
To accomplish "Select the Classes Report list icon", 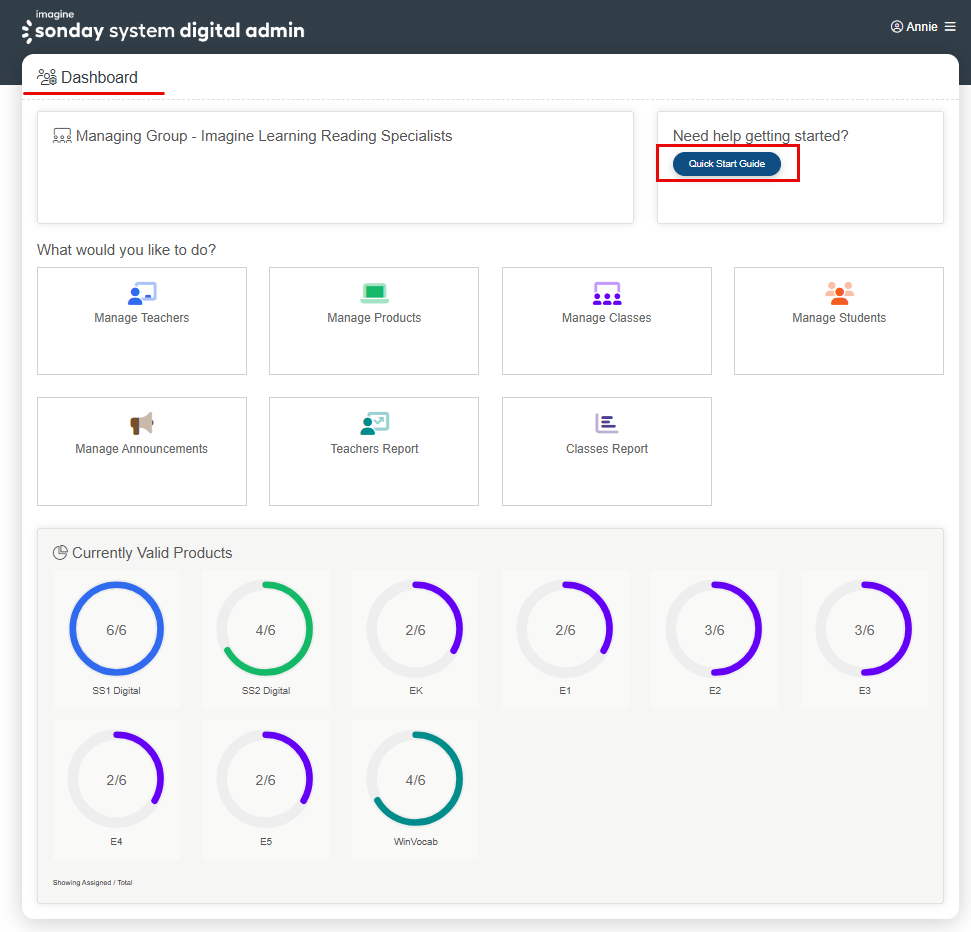I will coord(606,423).
